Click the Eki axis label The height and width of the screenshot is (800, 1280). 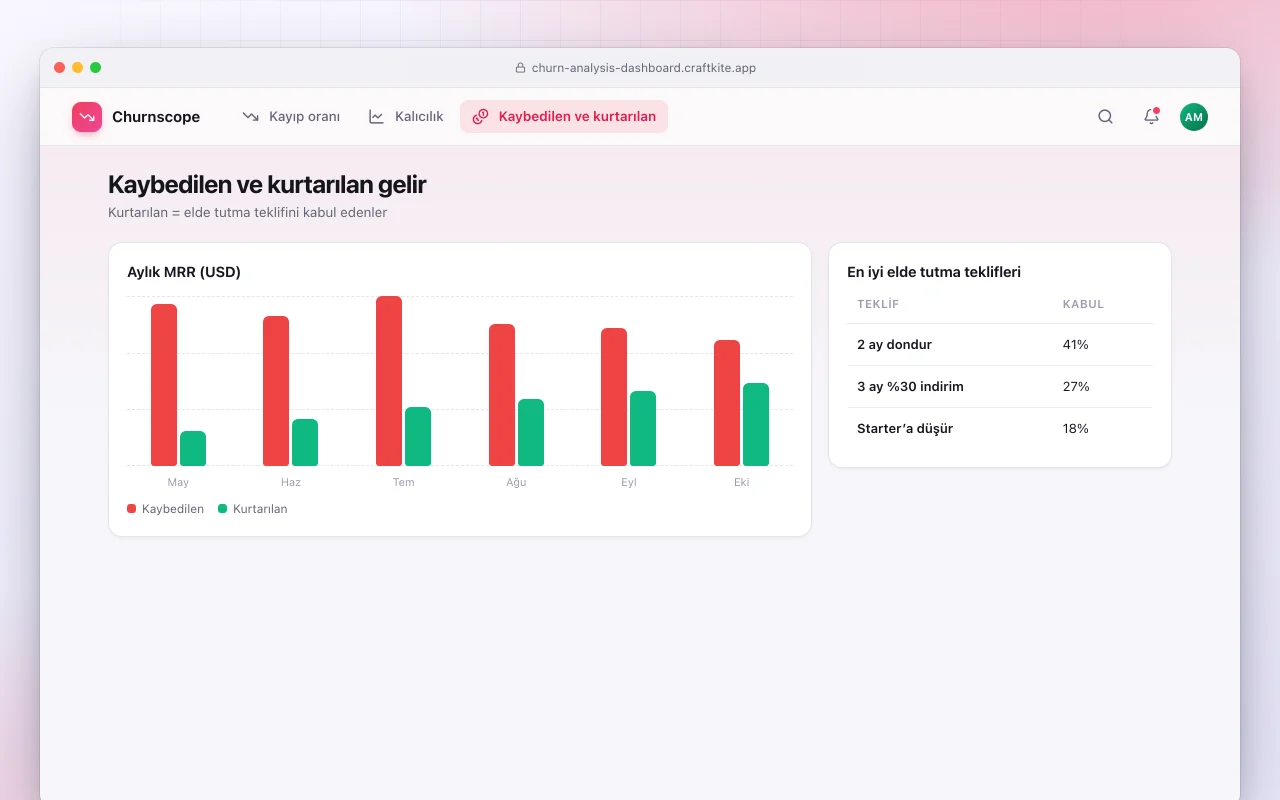click(x=741, y=482)
